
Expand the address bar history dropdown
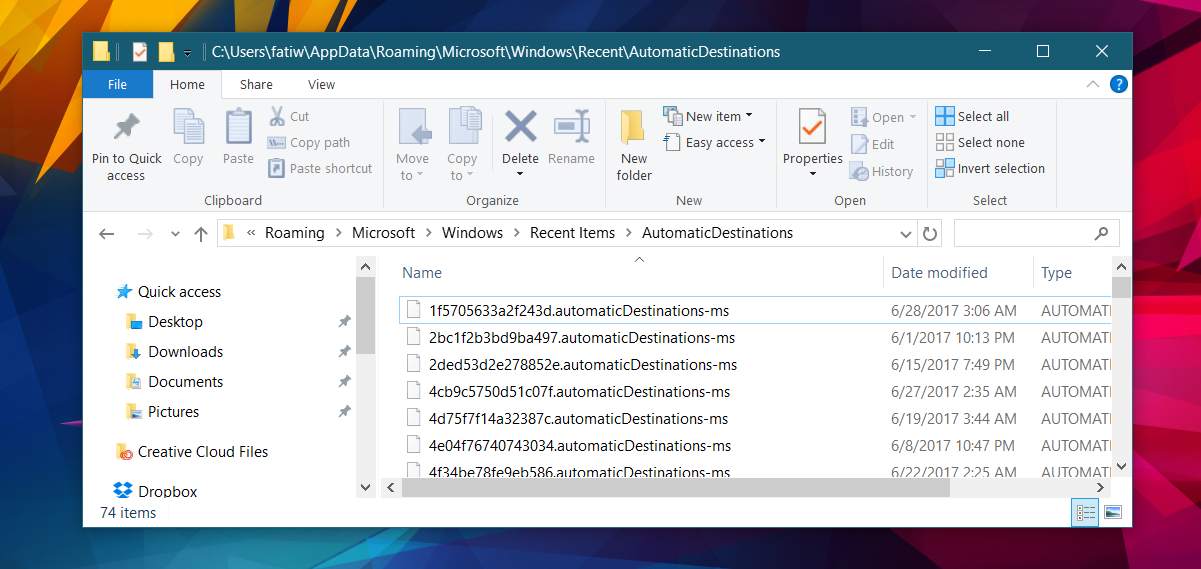point(905,233)
